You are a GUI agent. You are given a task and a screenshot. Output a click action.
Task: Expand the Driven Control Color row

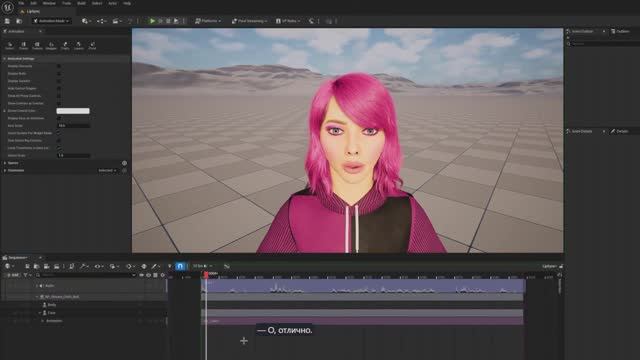click(4, 111)
